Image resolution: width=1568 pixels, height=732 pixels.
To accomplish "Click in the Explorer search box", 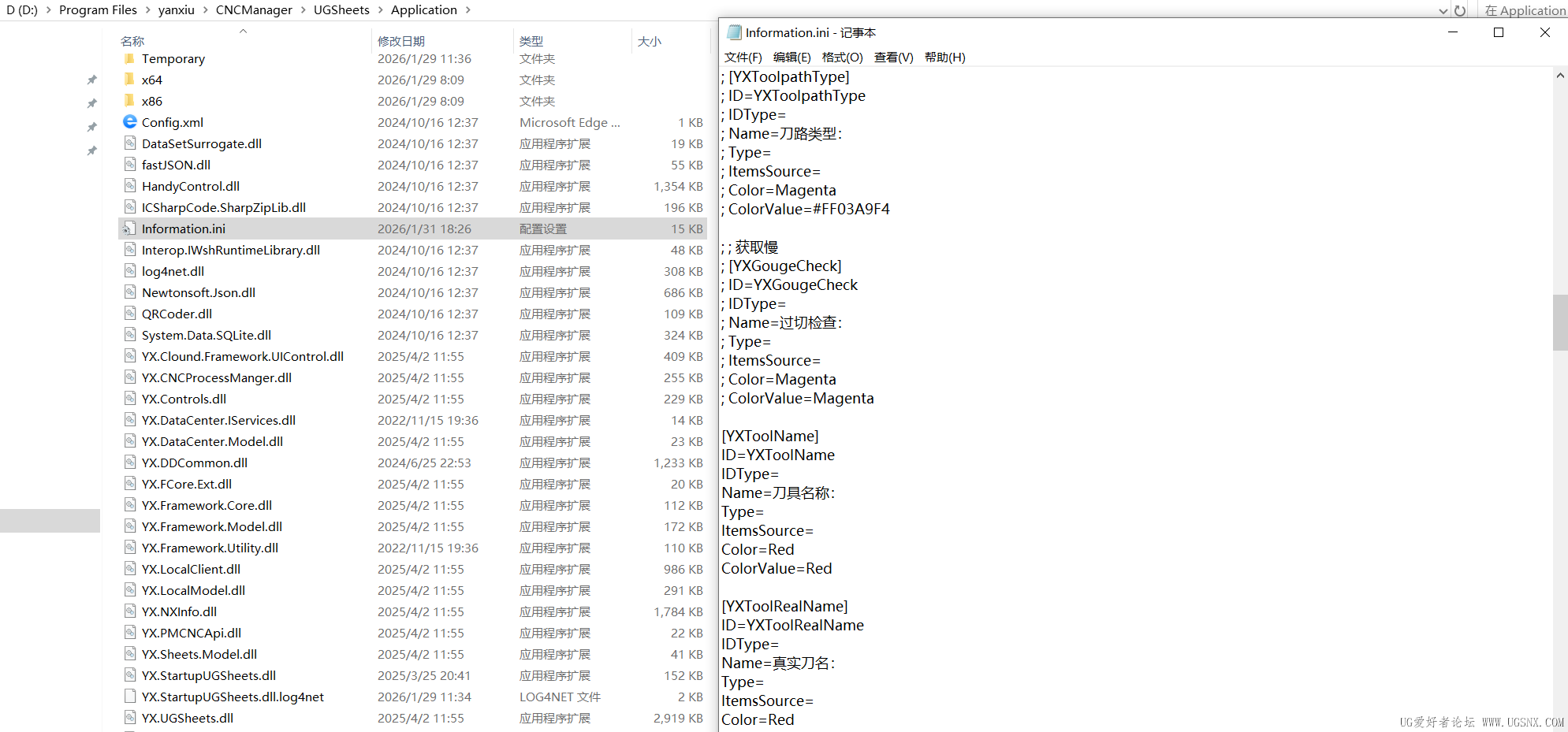I will click(1525, 10).
